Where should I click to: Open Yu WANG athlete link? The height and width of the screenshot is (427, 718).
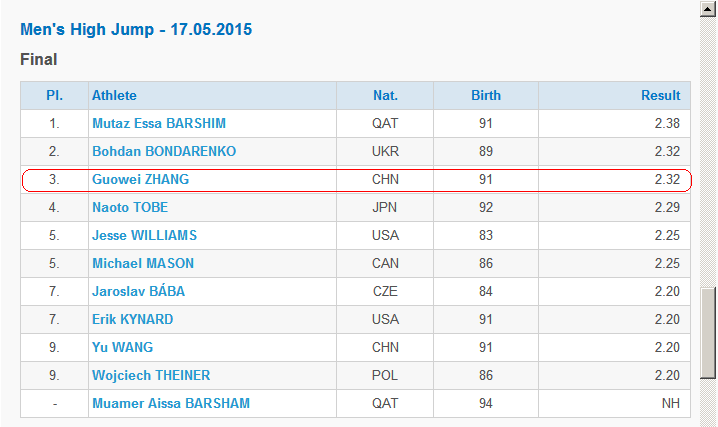click(x=123, y=347)
